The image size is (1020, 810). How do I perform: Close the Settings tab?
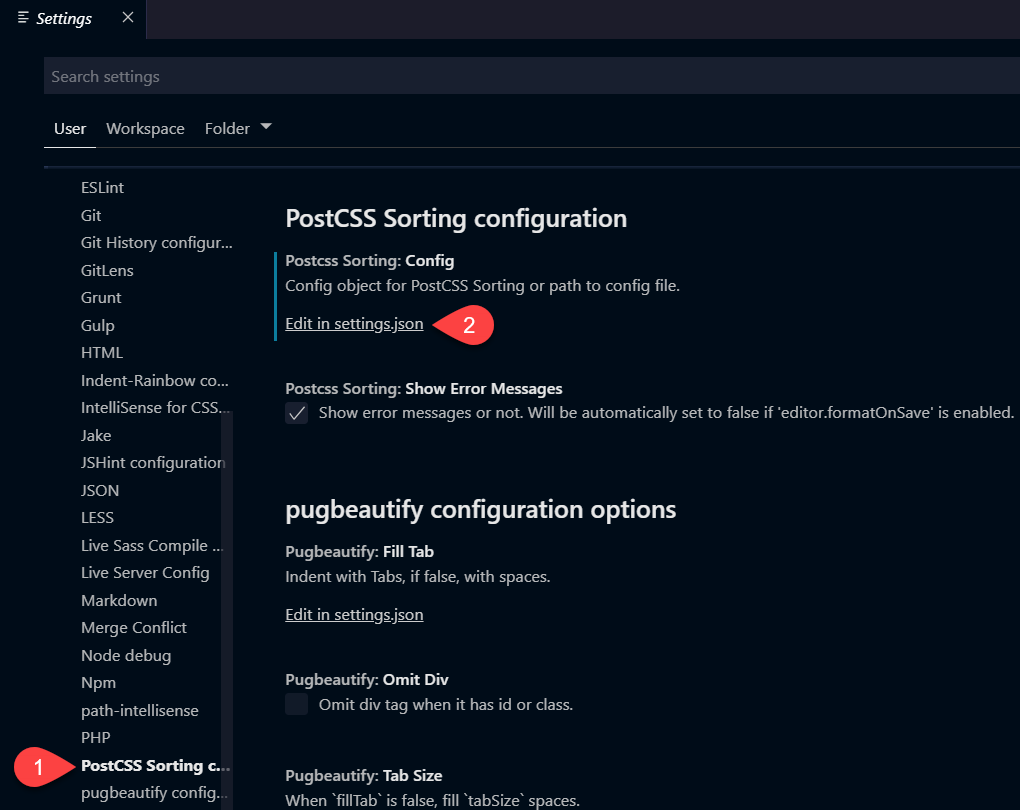126,17
